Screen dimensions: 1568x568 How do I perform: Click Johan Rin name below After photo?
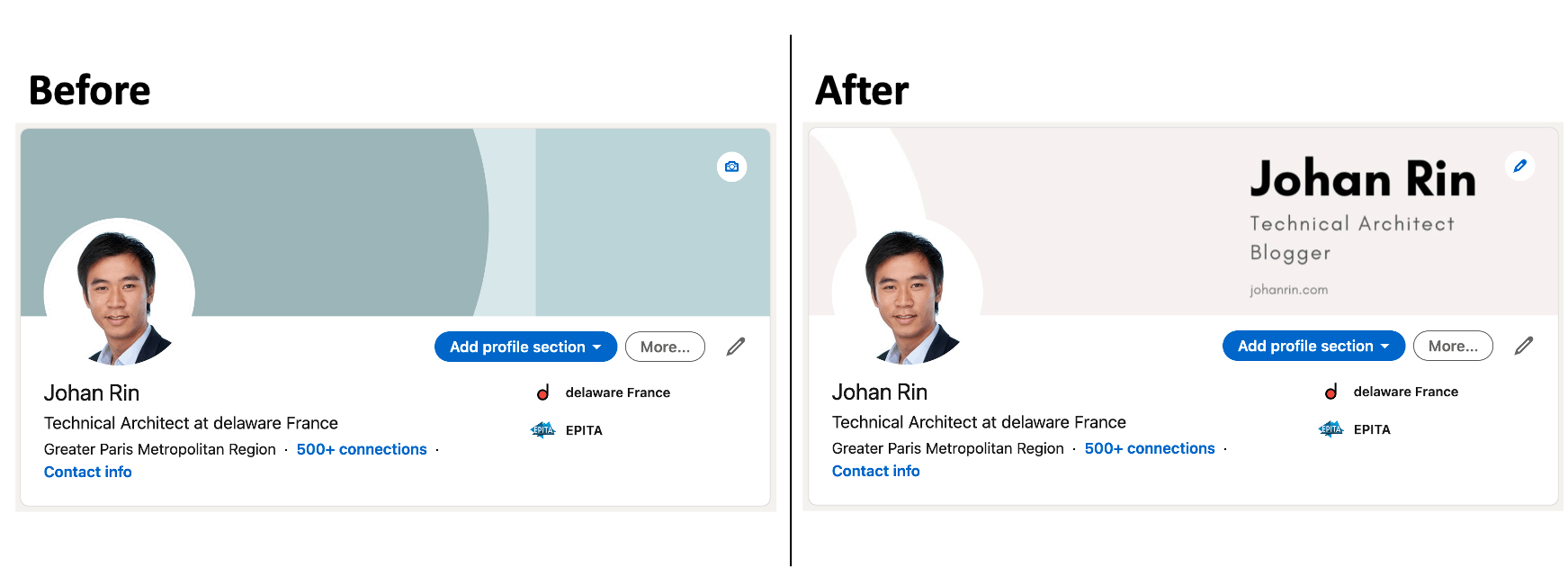880,392
